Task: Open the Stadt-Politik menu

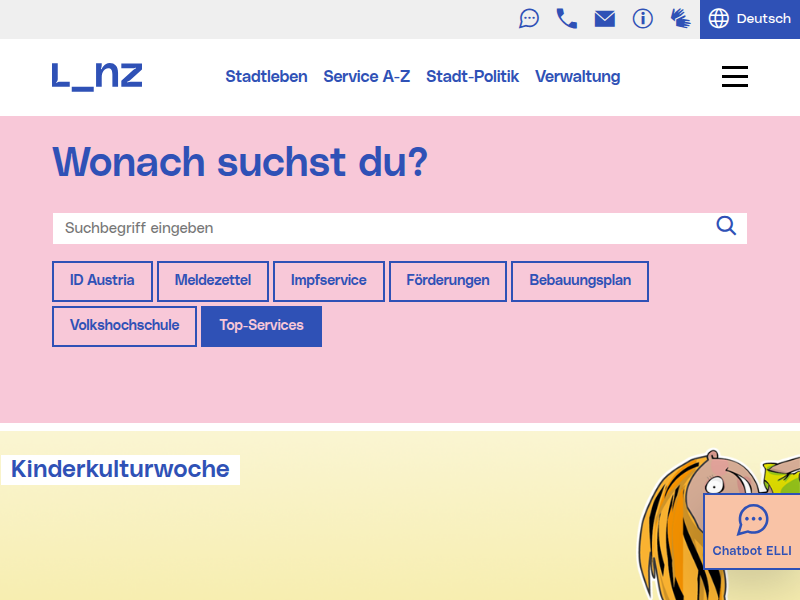Action: pyautogui.click(x=472, y=77)
